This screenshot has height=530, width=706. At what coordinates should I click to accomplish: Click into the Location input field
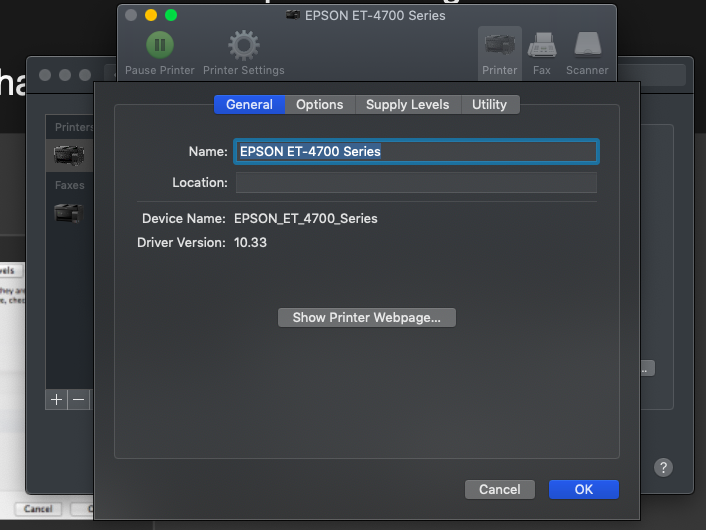416,182
